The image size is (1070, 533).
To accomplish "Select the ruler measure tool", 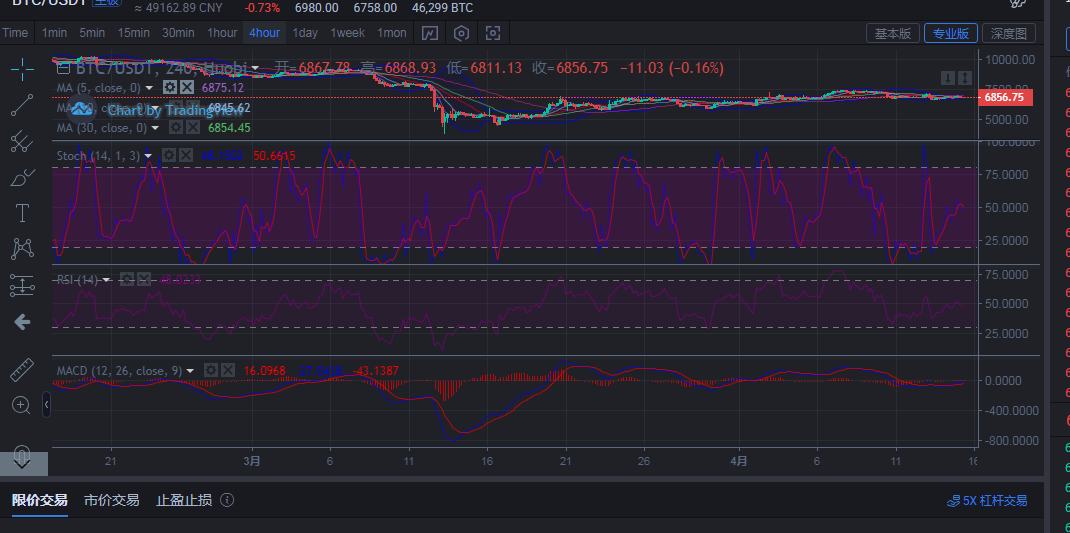I will pyautogui.click(x=22, y=370).
